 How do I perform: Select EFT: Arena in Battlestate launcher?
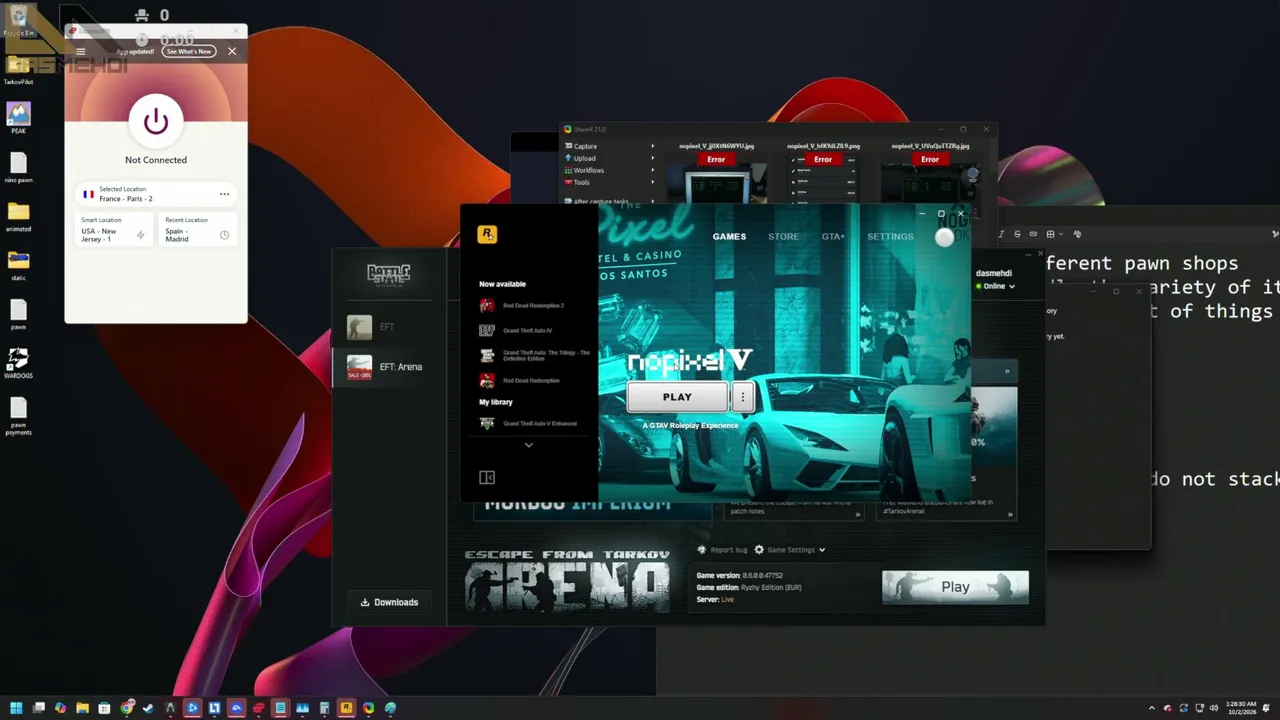point(389,367)
